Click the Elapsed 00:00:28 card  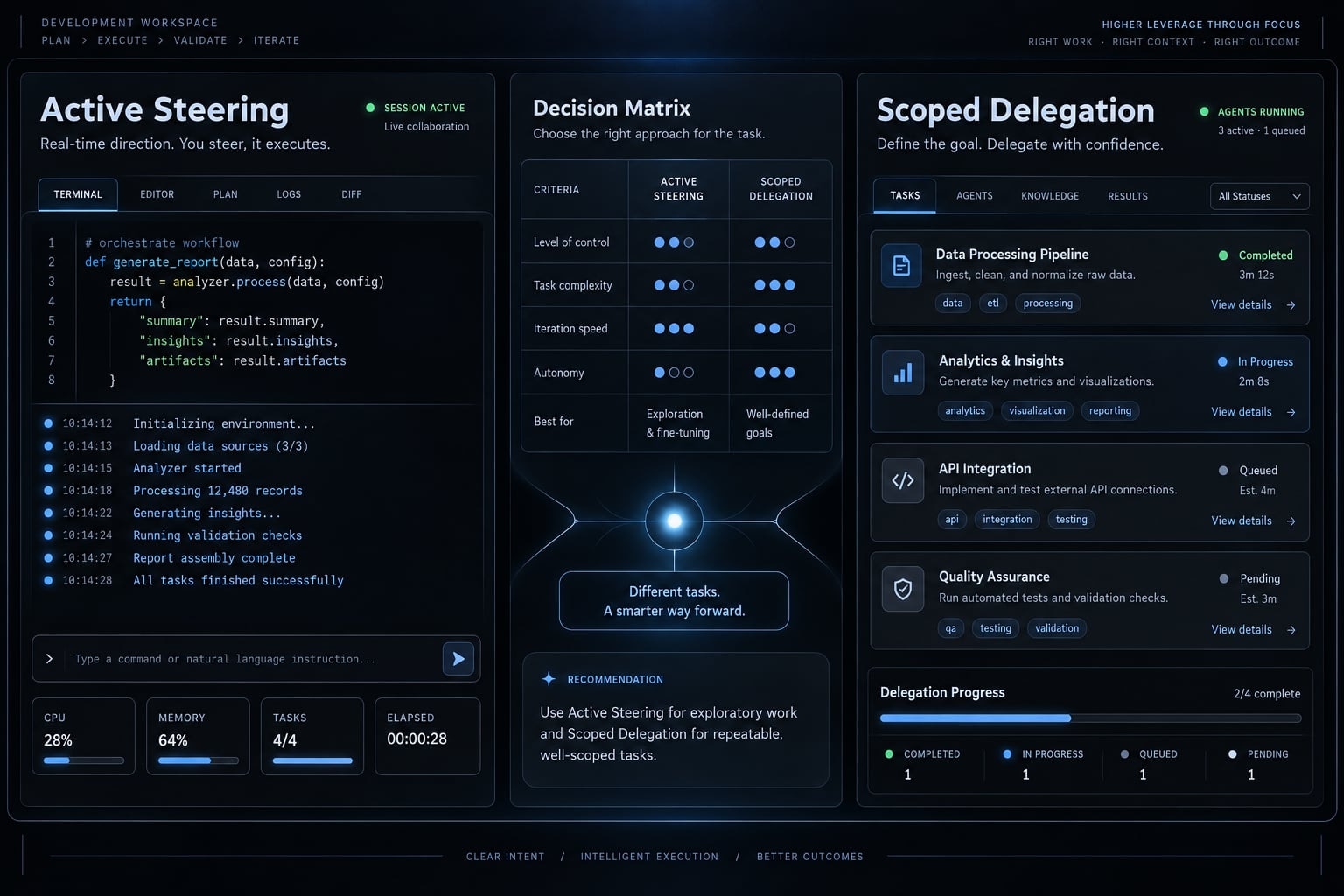coord(427,736)
